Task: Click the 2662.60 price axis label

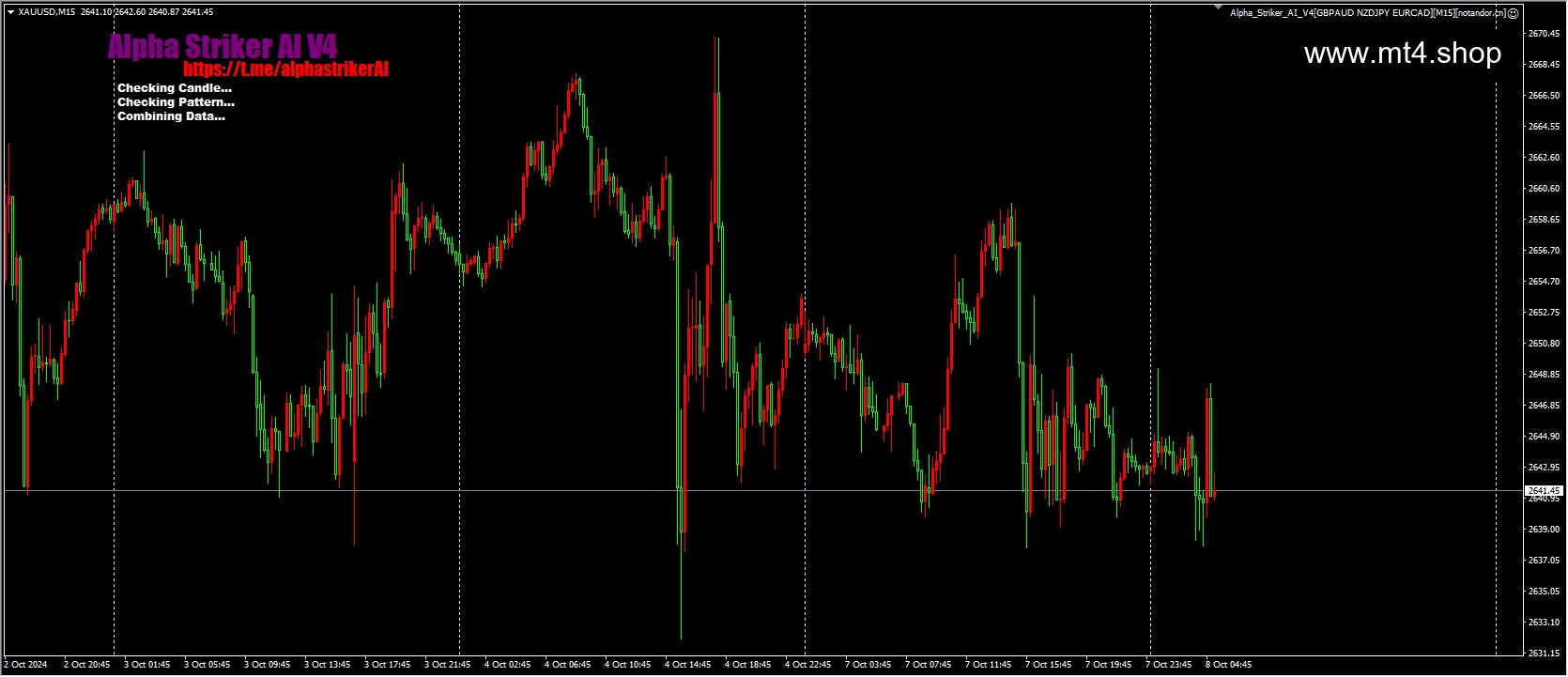Action: point(1544,158)
